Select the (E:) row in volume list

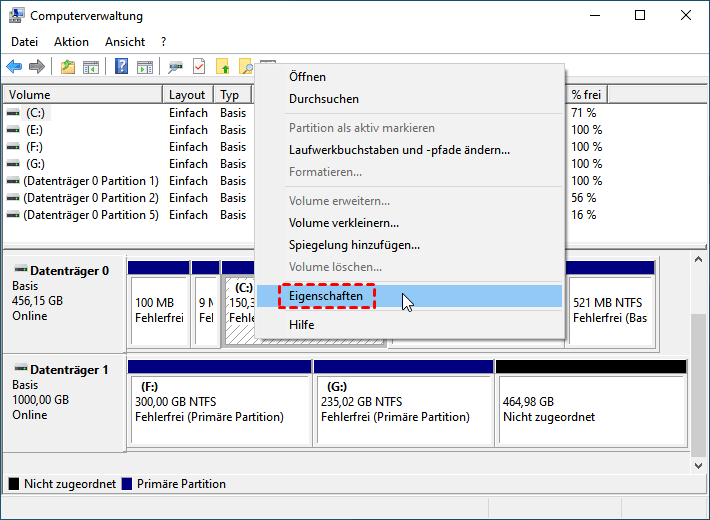(34, 130)
